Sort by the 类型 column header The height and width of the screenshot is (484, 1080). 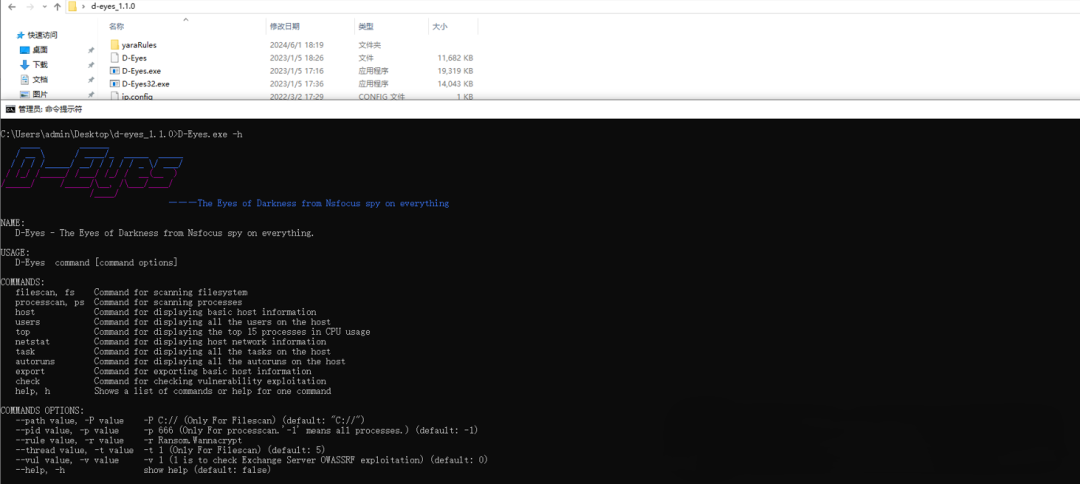point(366,26)
